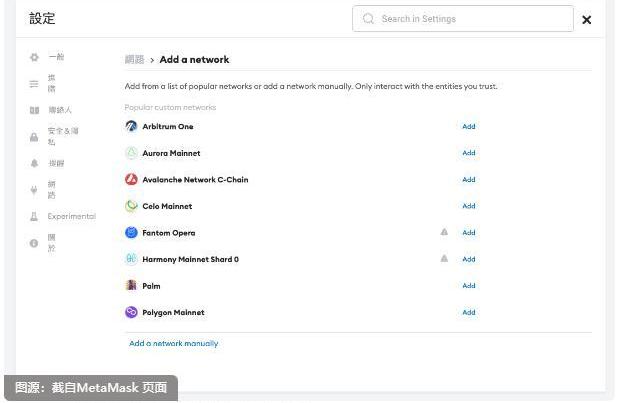Click the Arbitrum One network logo
This screenshot has width=618, height=403.
131,127
